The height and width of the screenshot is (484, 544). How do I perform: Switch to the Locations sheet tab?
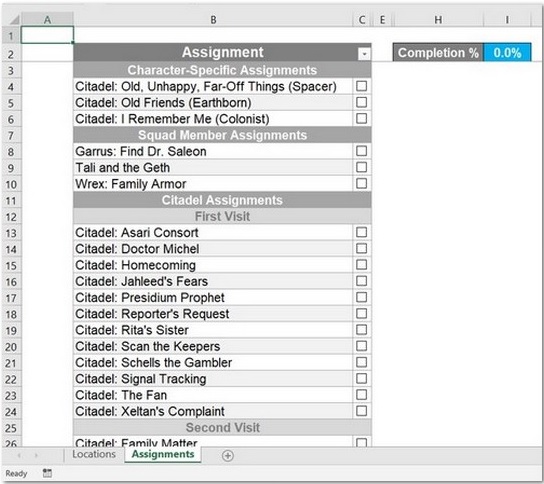pyautogui.click(x=94, y=454)
